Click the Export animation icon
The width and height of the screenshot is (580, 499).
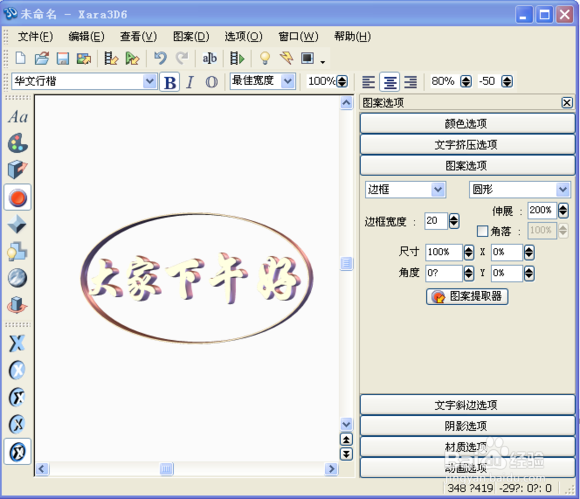[111, 58]
